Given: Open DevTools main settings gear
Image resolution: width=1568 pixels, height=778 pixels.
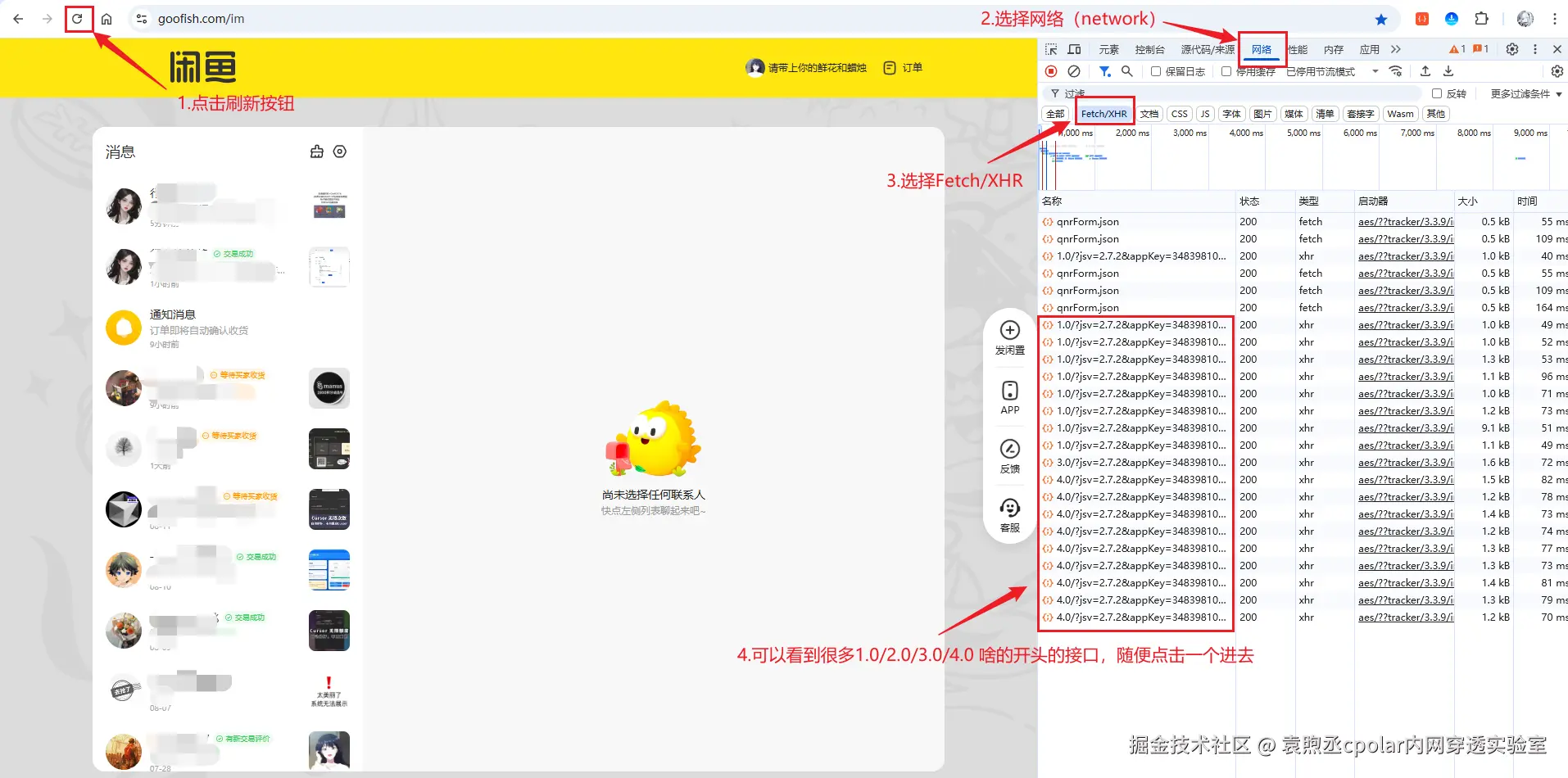Looking at the screenshot, I should click(1512, 49).
